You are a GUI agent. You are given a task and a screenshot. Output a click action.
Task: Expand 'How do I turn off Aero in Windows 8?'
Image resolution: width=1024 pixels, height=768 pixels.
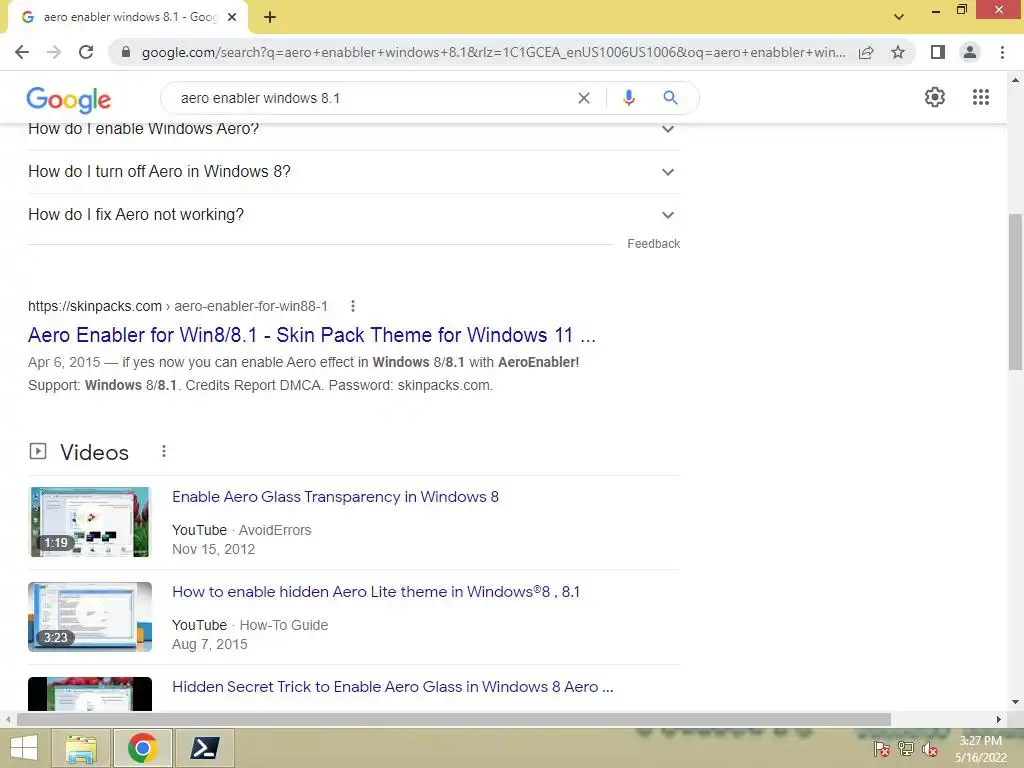click(x=354, y=172)
